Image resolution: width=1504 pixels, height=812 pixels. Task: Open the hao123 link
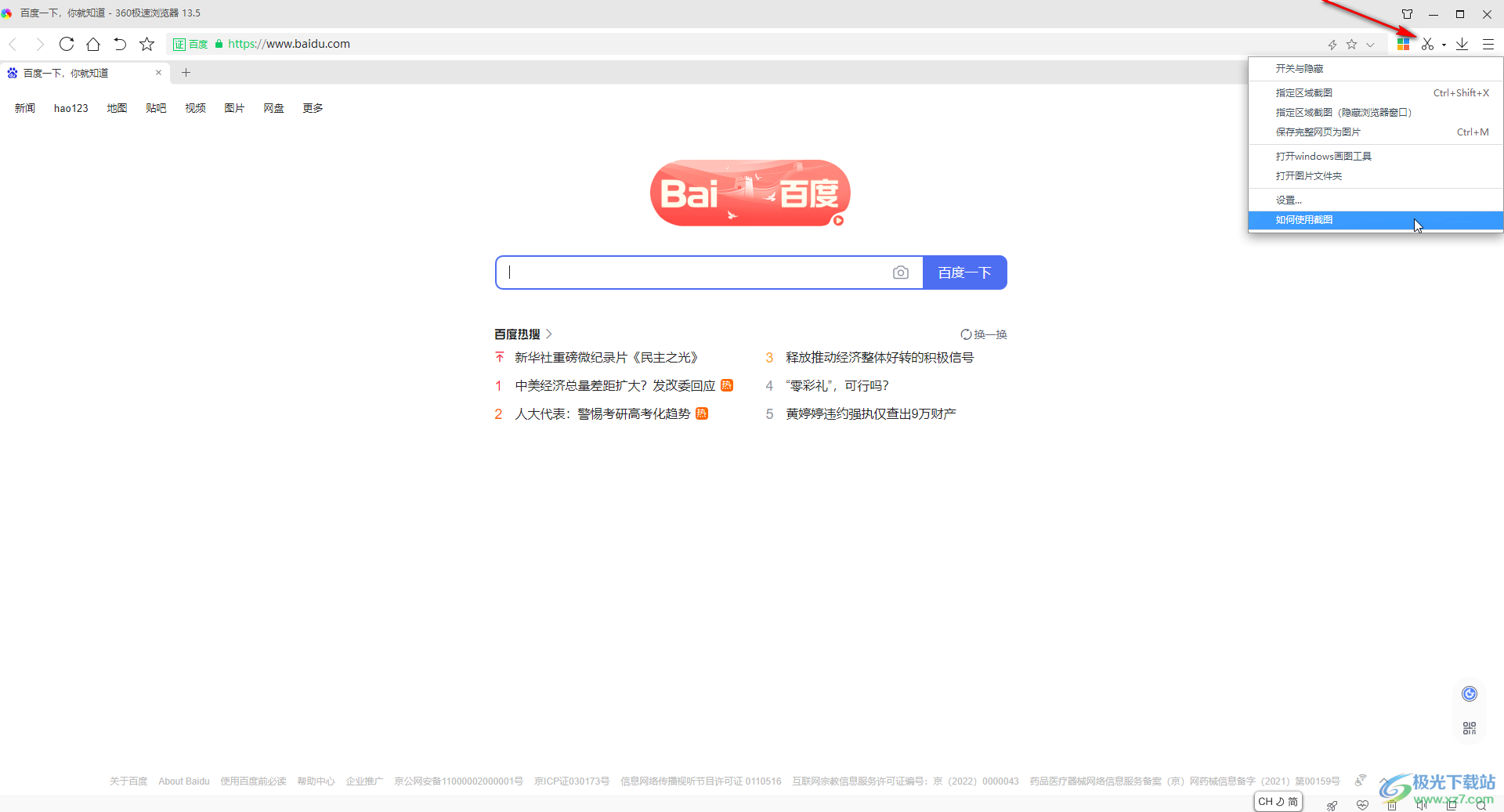71,108
